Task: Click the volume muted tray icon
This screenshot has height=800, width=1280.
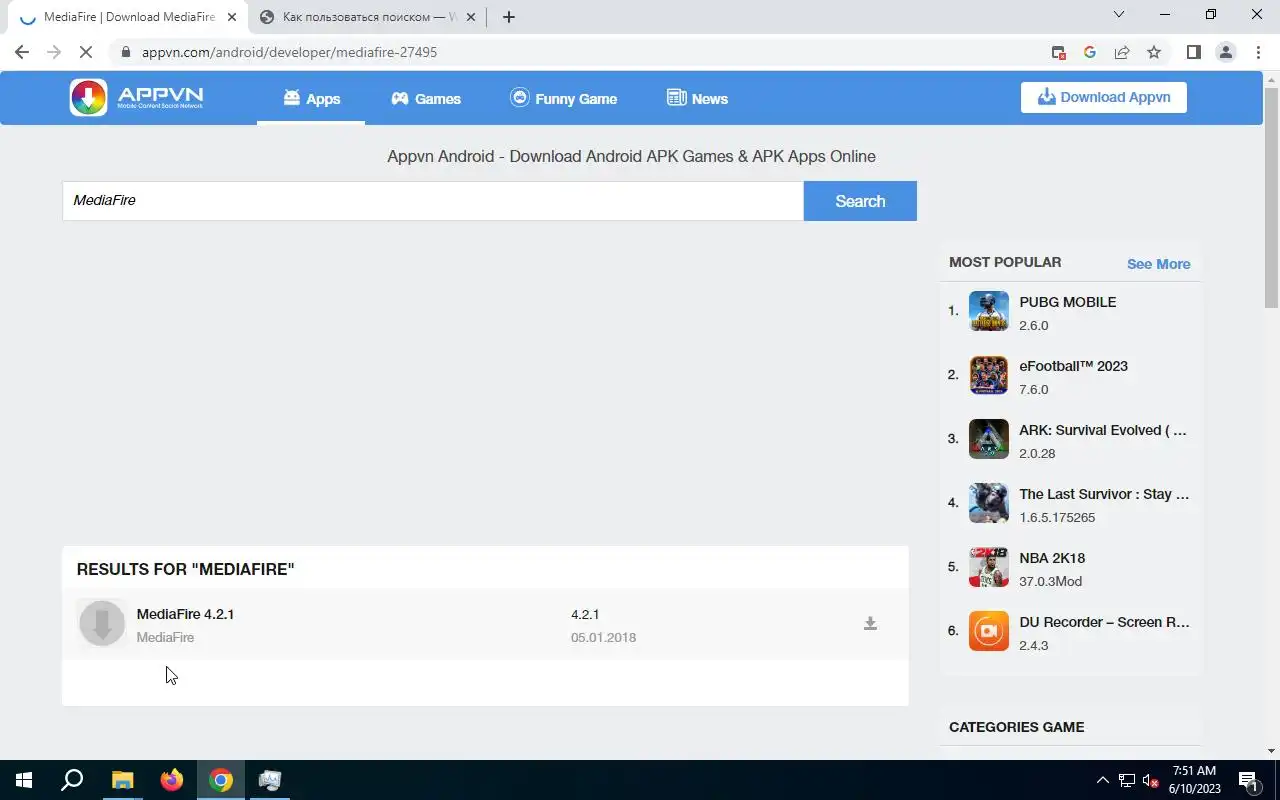Action: click(x=1151, y=780)
